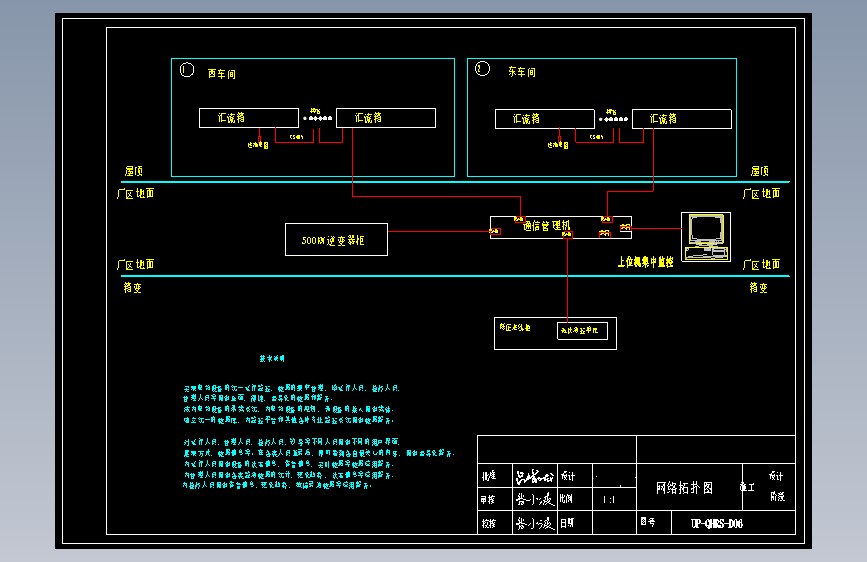Select the first 汇流箱 box in 西车间
Viewport: 867px width, 562px height.
[249, 118]
